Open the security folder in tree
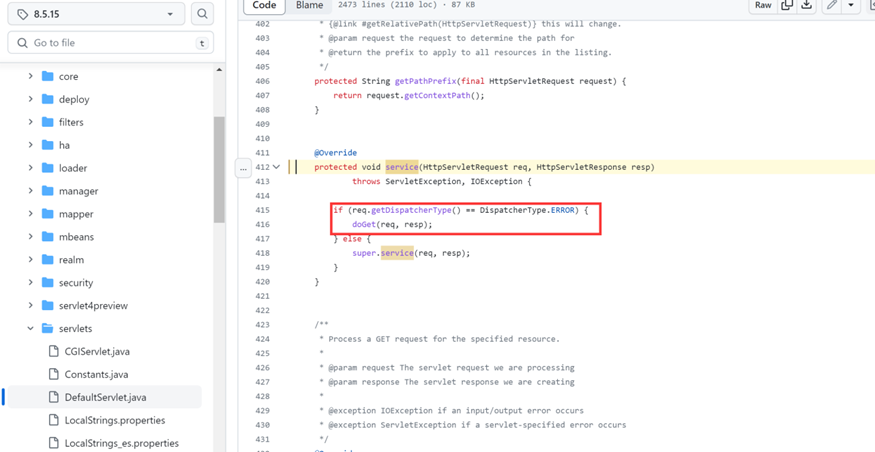The image size is (875, 452). (76, 283)
